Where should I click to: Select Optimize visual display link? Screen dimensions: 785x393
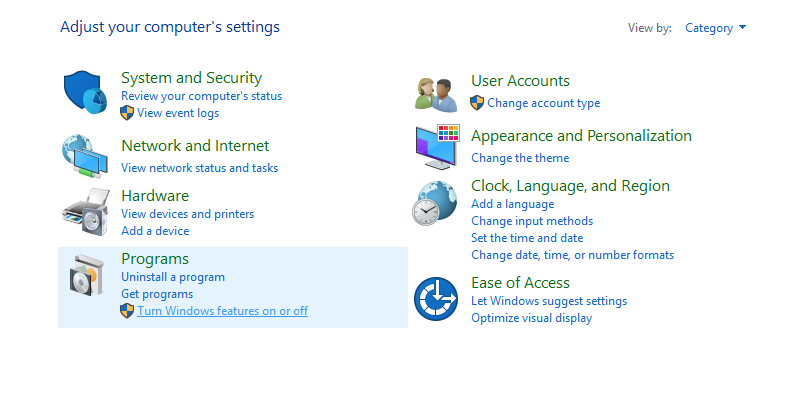531,318
